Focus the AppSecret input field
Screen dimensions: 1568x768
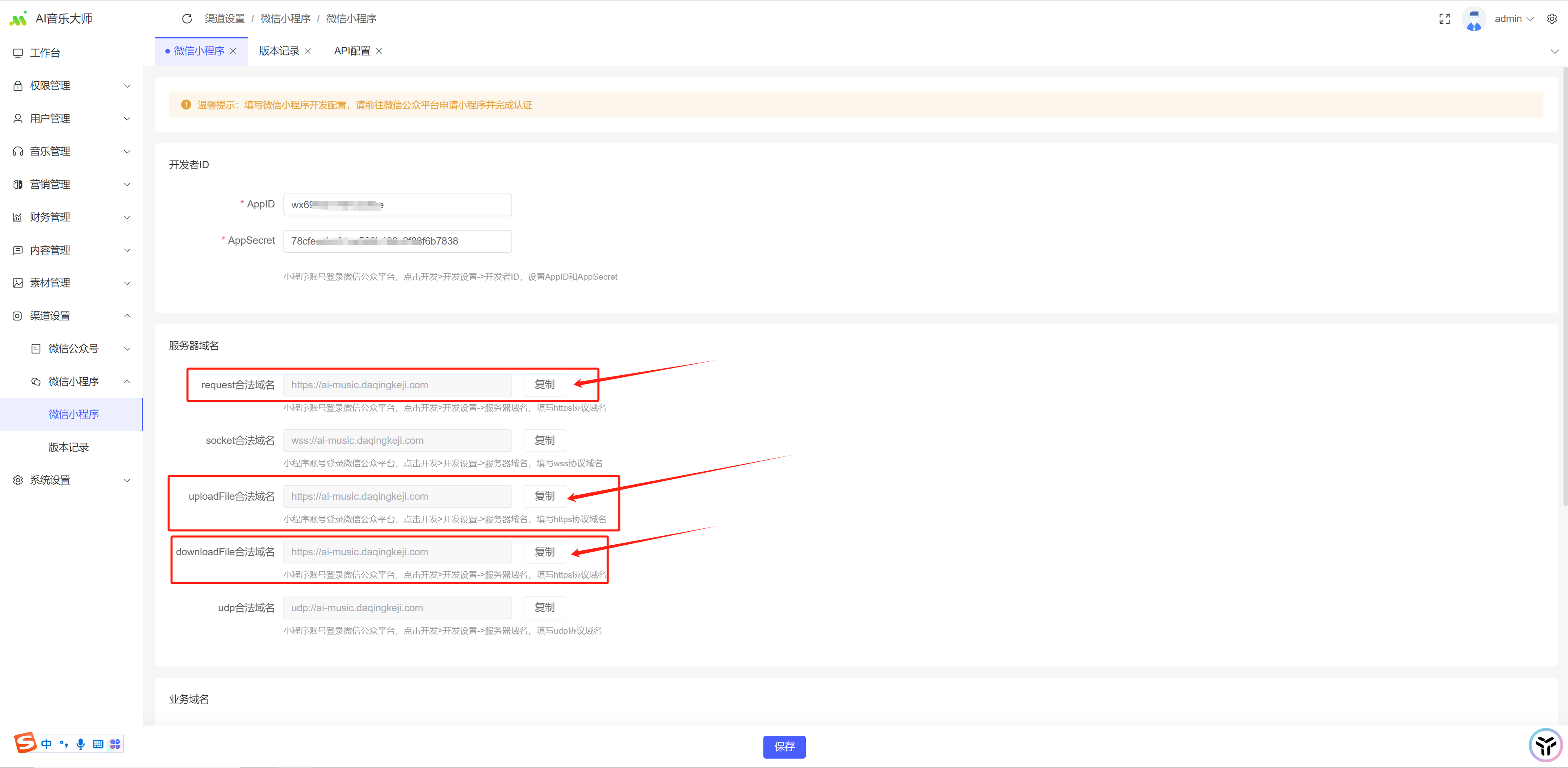click(397, 241)
